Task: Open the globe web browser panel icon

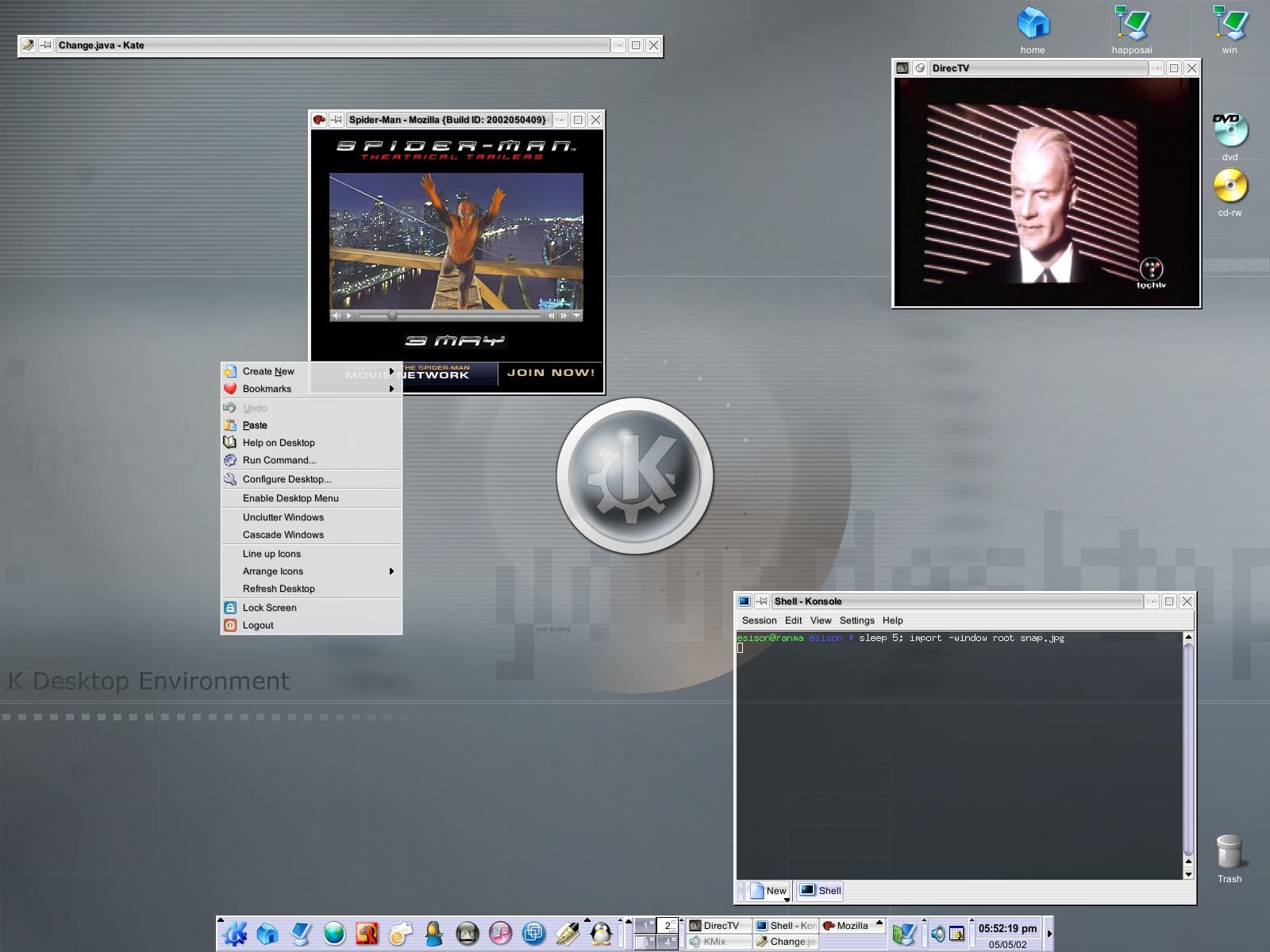Action: 334,934
